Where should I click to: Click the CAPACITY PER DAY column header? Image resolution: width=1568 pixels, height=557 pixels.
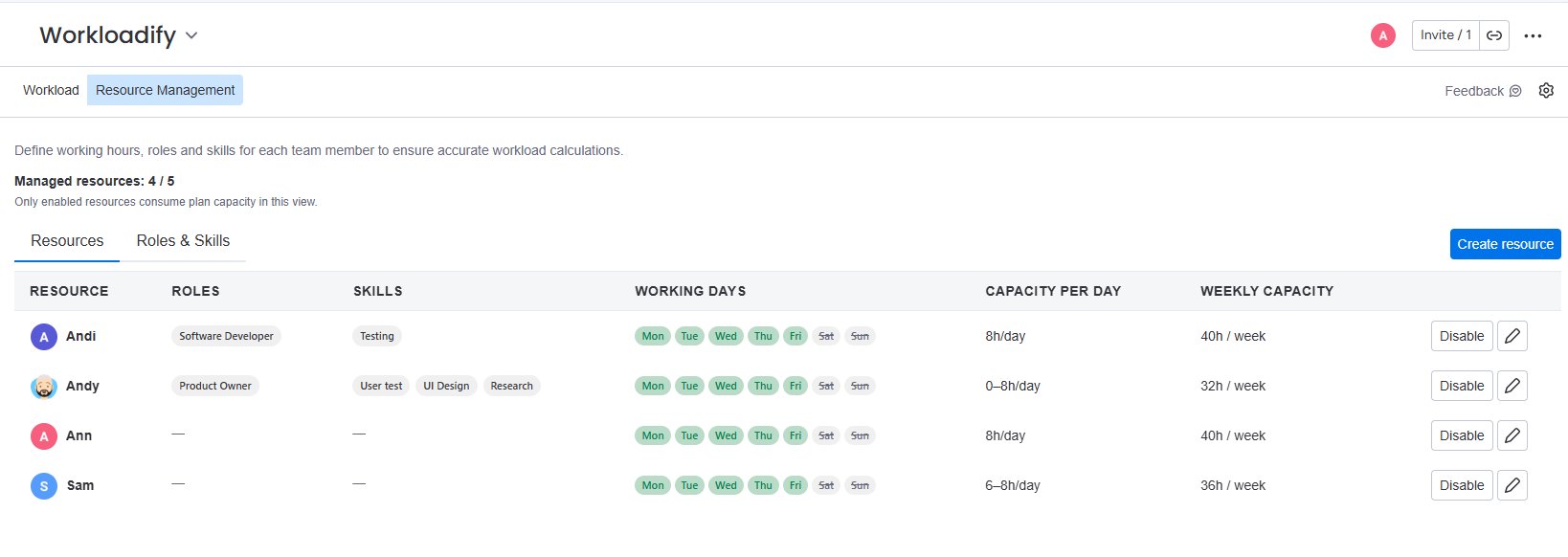pos(1053,291)
